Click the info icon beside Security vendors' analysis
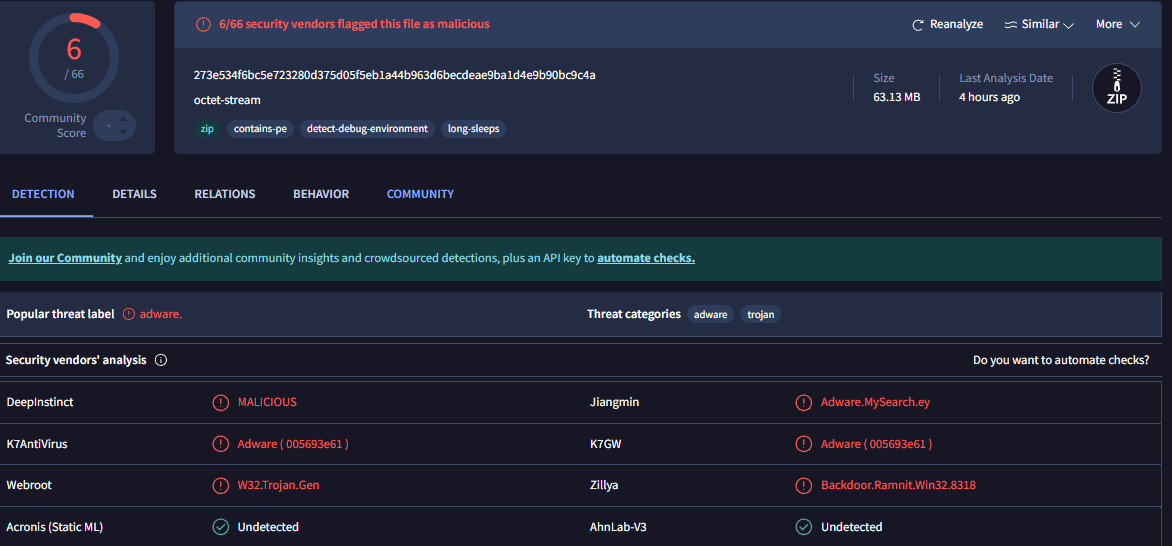Image resolution: width=1172 pixels, height=546 pixels. [x=161, y=360]
